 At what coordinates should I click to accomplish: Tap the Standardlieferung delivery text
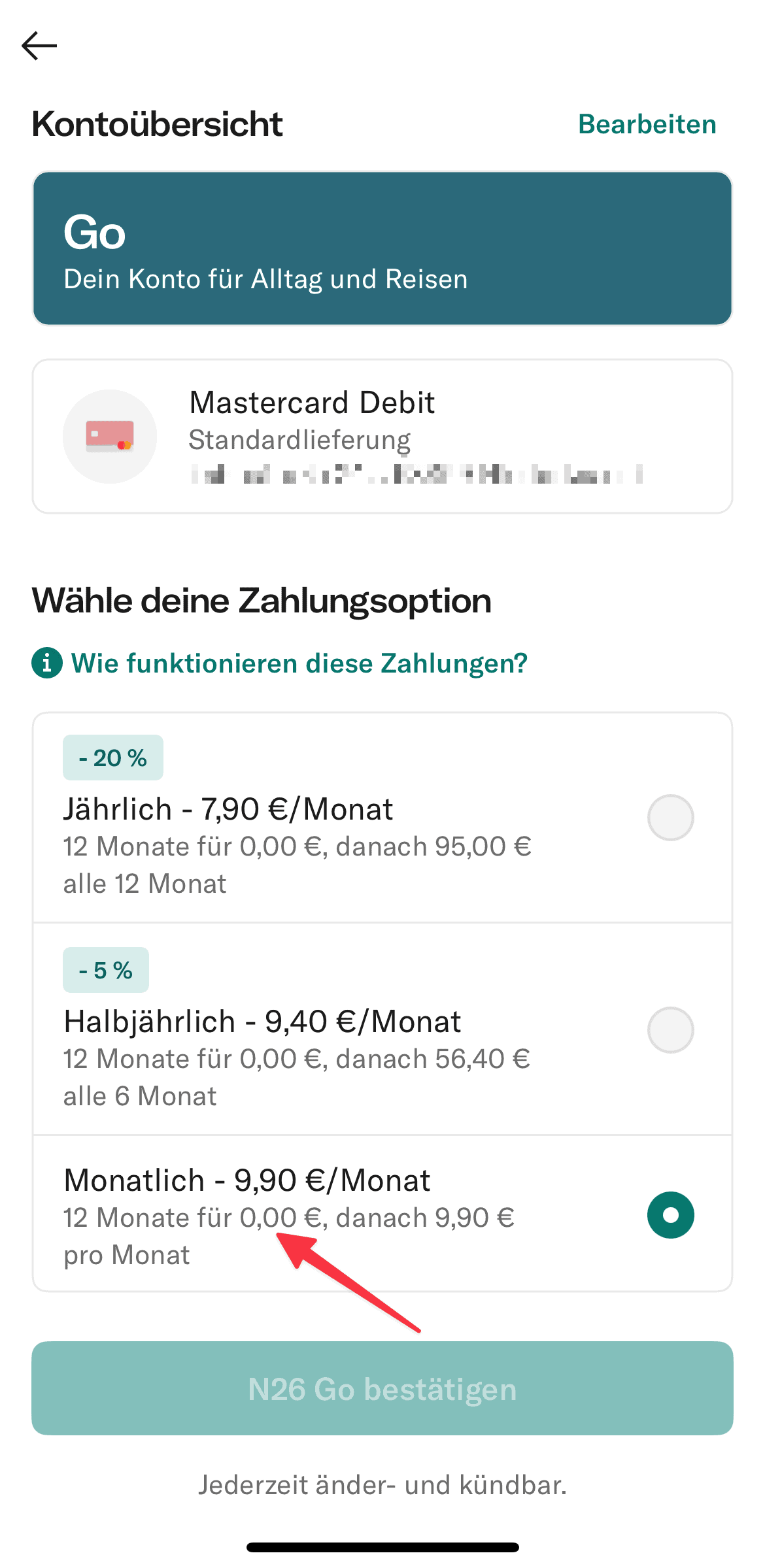[x=299, y=440]
